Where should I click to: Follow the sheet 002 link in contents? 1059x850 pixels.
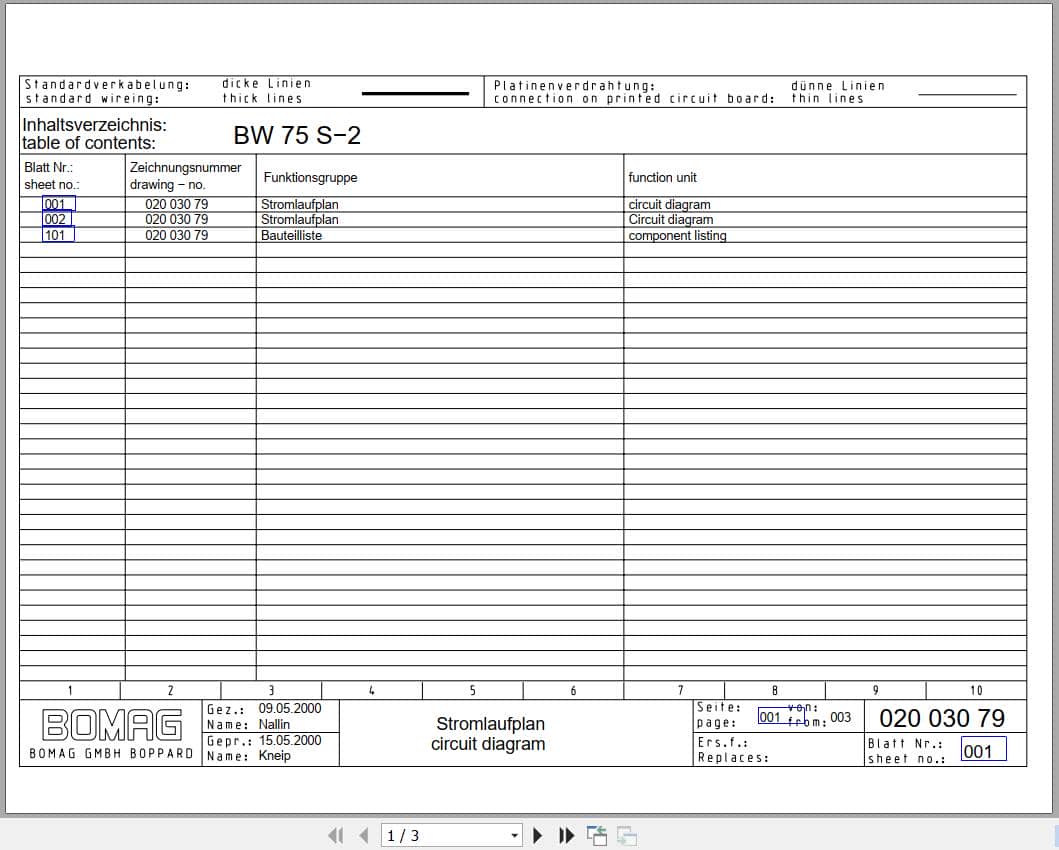click(x=57, y=219)
